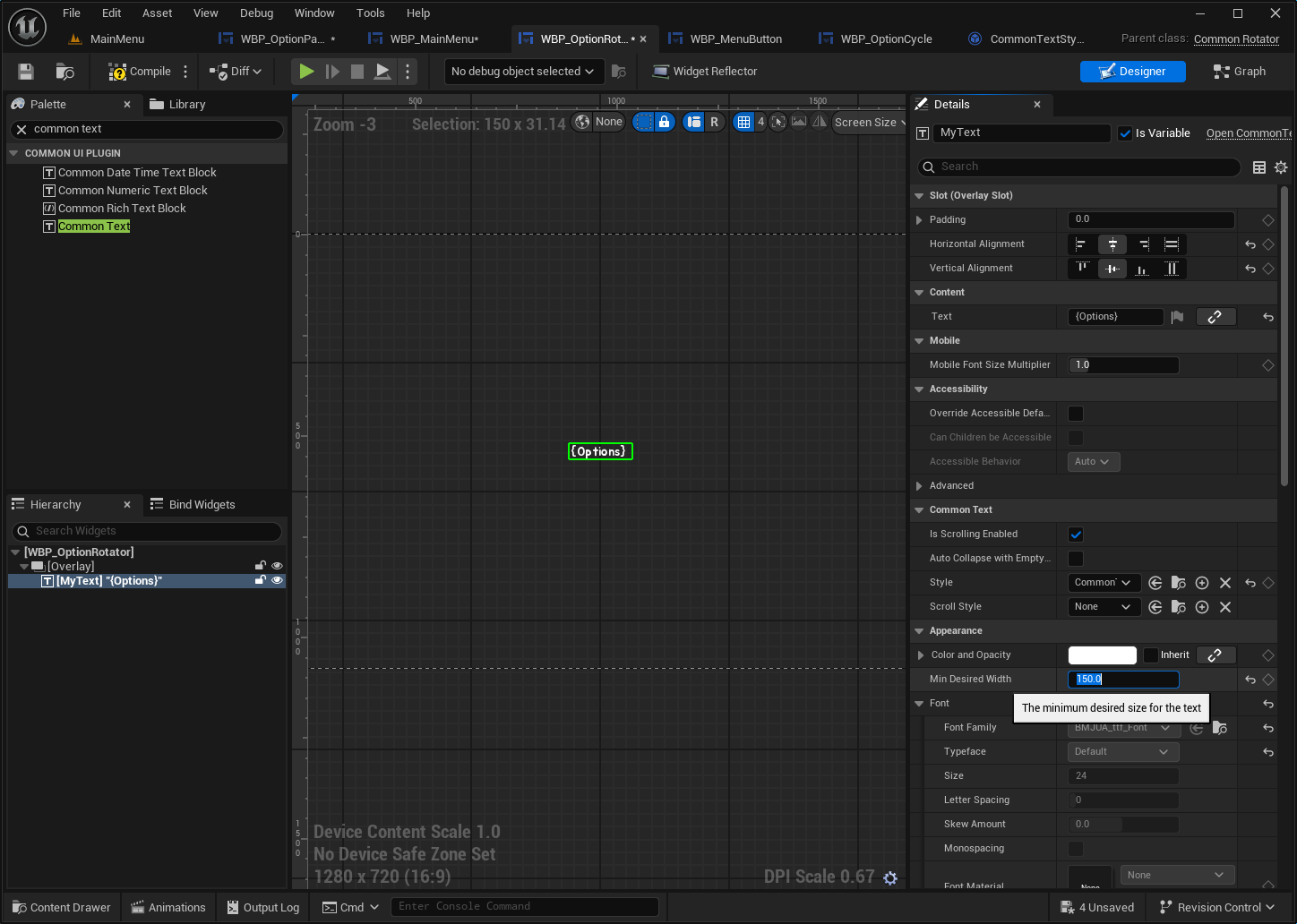Collapse the Overlay node in hierarchy

[x=25, y=567]
